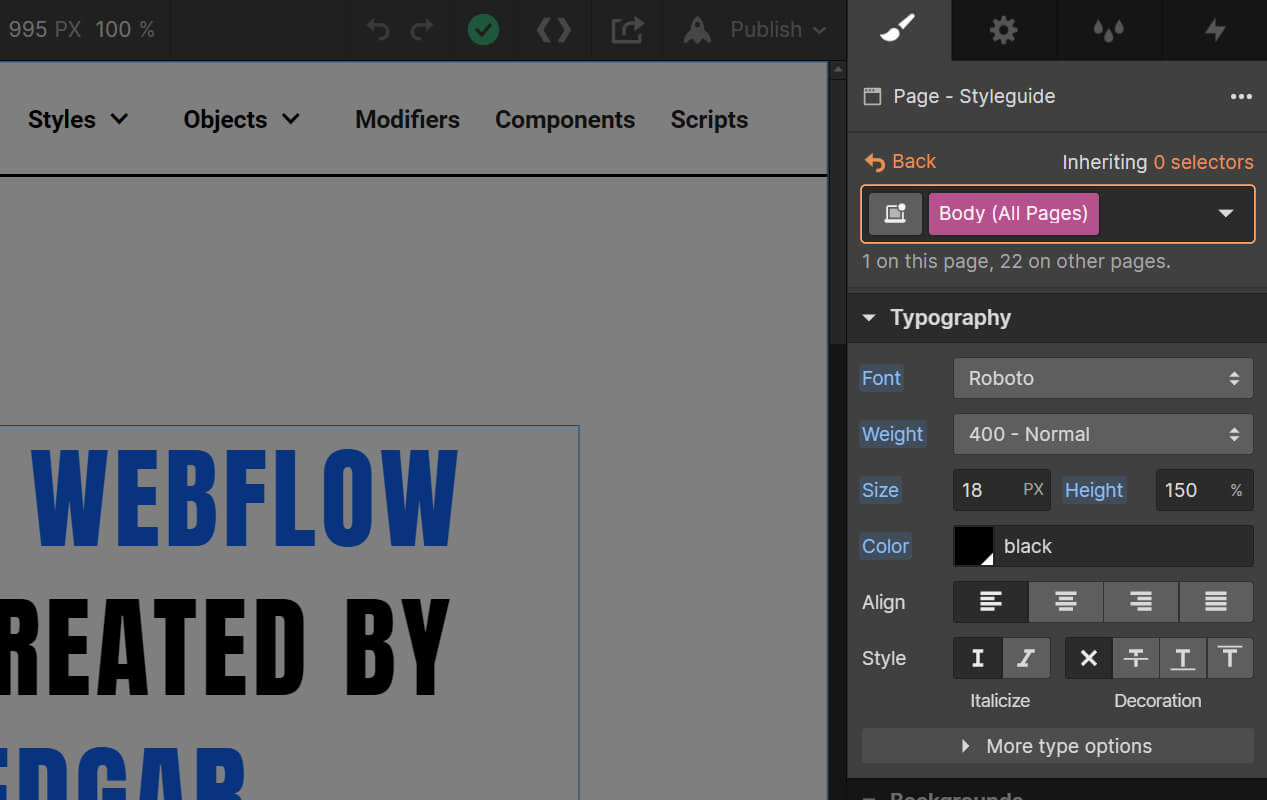This screenshot has width=1267, height=800.
Task: Open the Page - Styleguide three-dots menu
Action: pos(1241,97)
